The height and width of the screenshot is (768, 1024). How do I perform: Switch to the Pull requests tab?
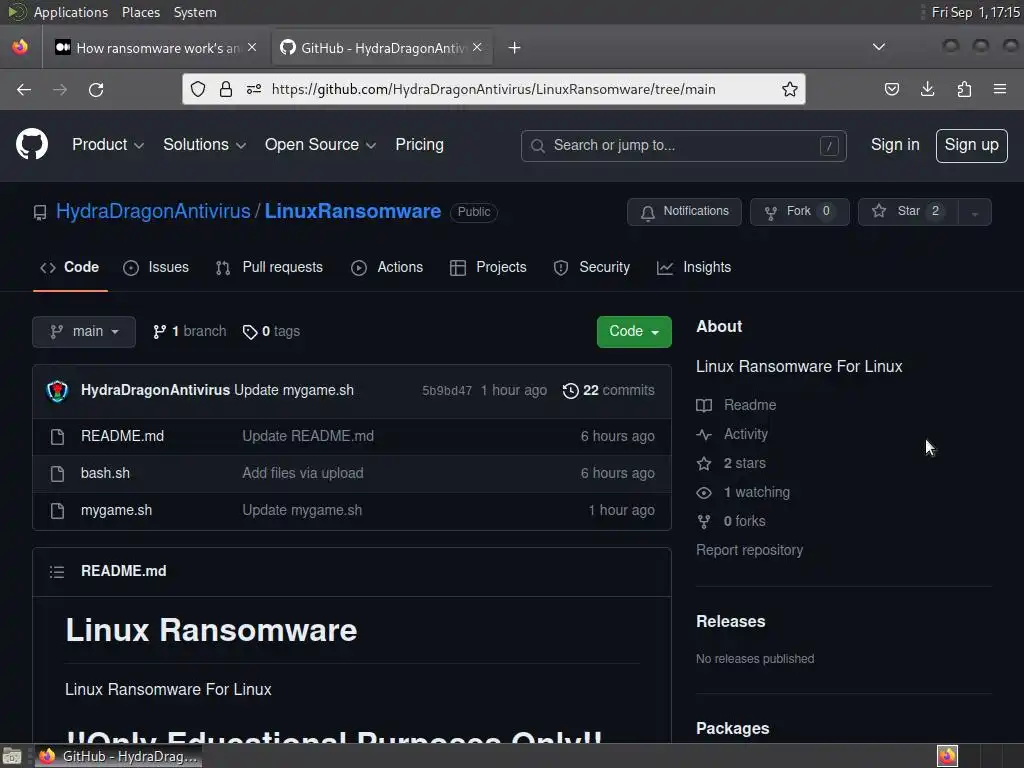(x=269, y=268)
